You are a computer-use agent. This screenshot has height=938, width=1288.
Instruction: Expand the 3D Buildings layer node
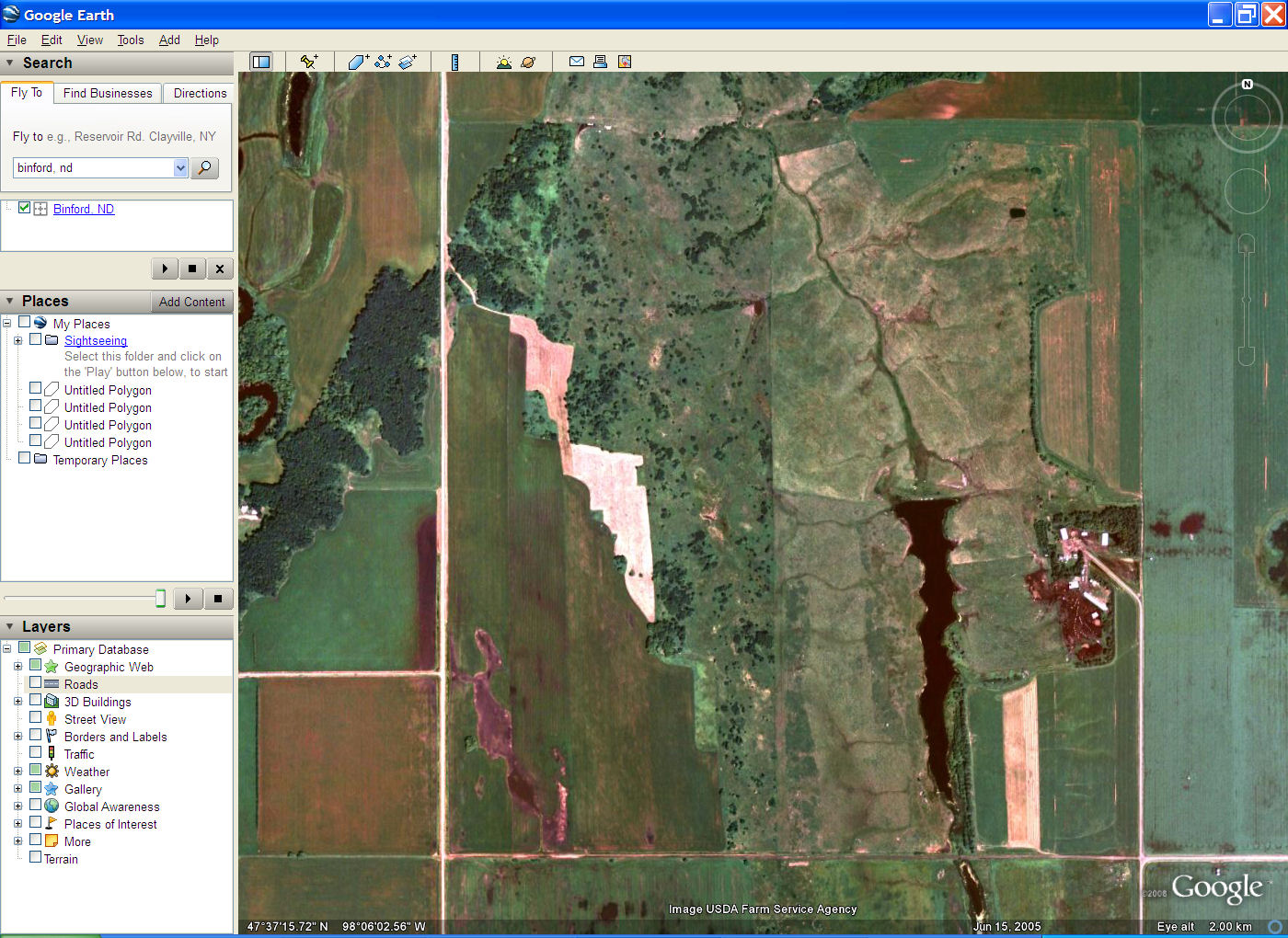coord(17,702)
